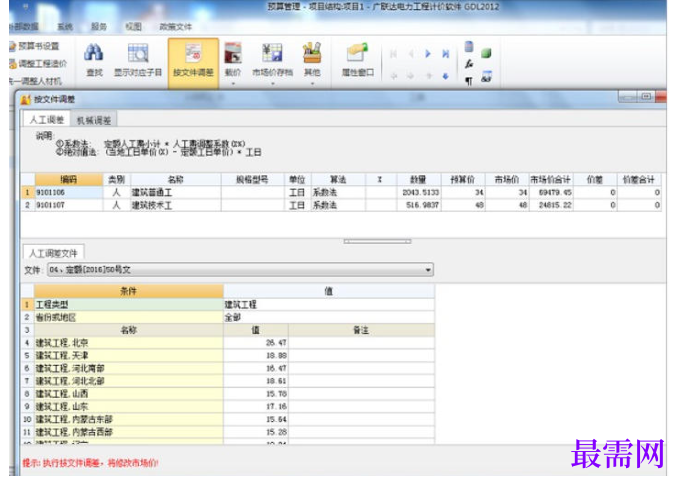This screenshot has width=683, height=485.
Task: Click quantity value 2043.5133
Action: (419, 192)
